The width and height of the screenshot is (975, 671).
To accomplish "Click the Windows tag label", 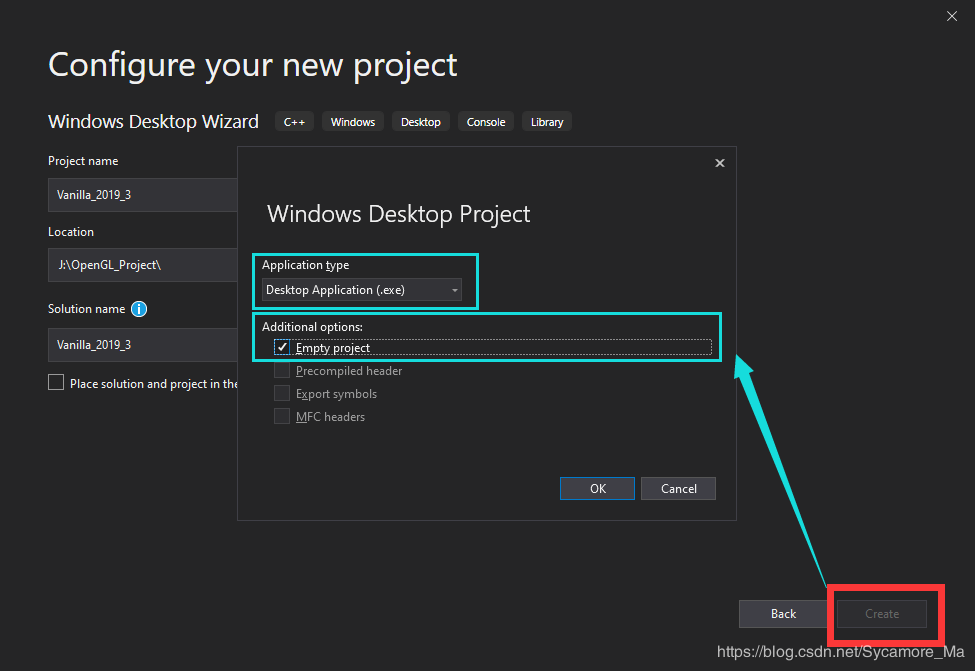I will (x=353, y=122).
